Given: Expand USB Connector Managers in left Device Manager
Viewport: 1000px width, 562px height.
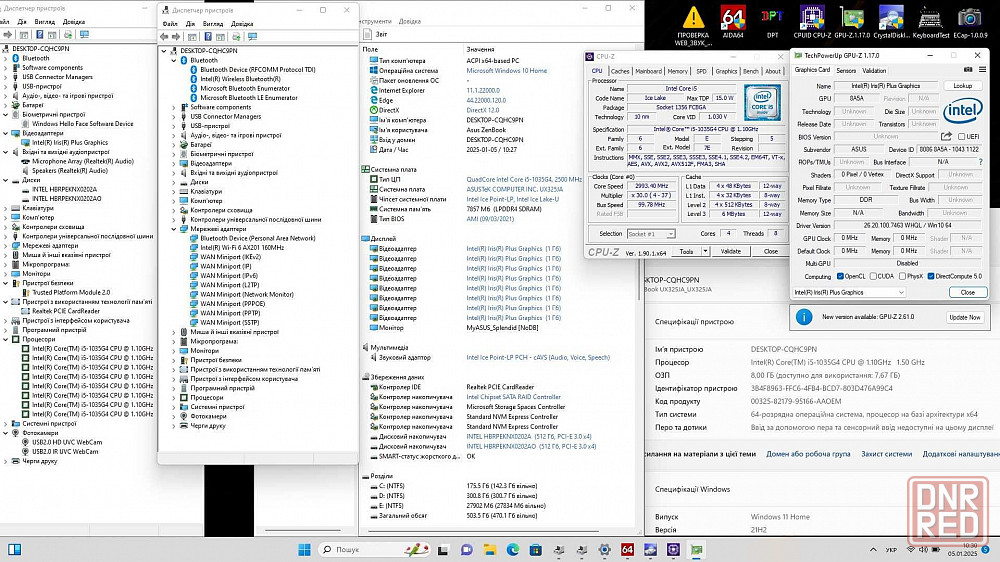Looking at the screenshot, I should coord(6,77).
